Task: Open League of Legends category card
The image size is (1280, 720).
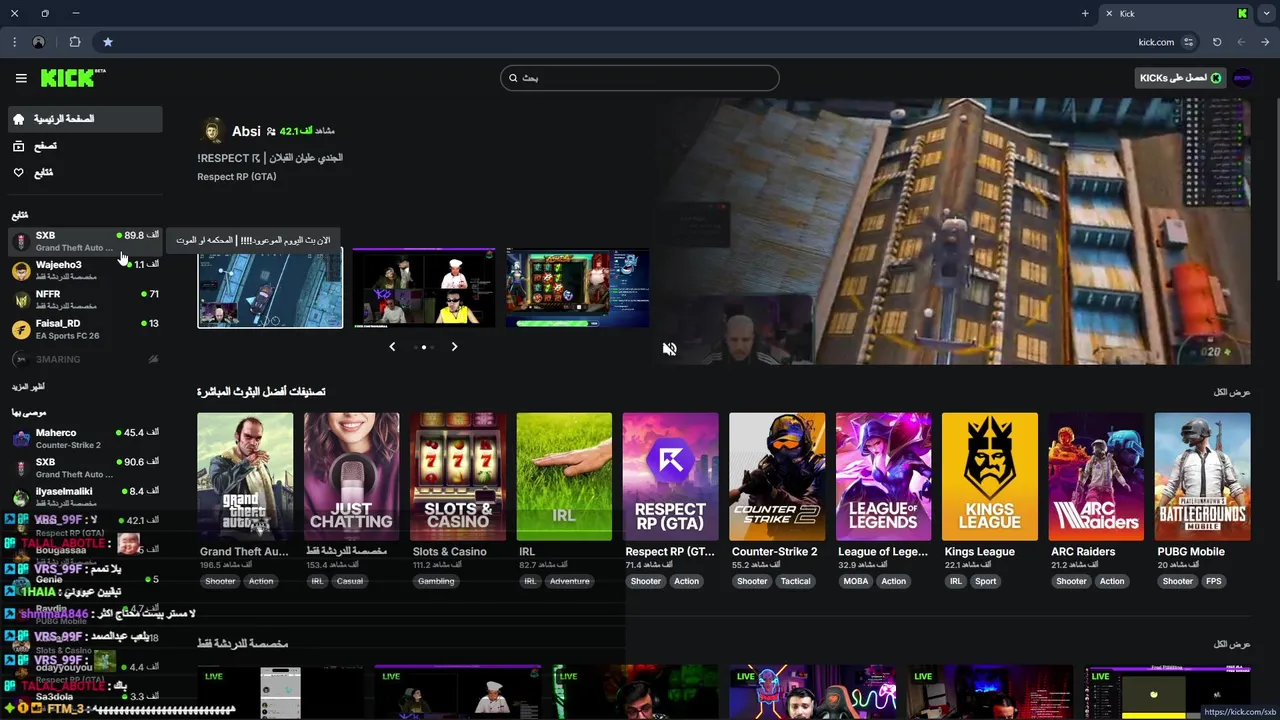Action: pos(883,477)
